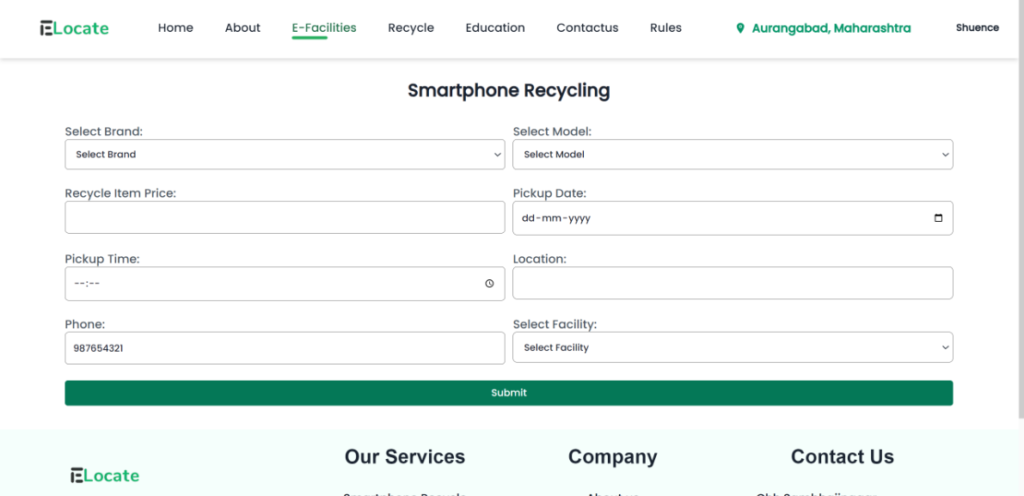Screen dimensions: 1024x496
Task: Open the clock time picker icon
Action: [490, 283]
